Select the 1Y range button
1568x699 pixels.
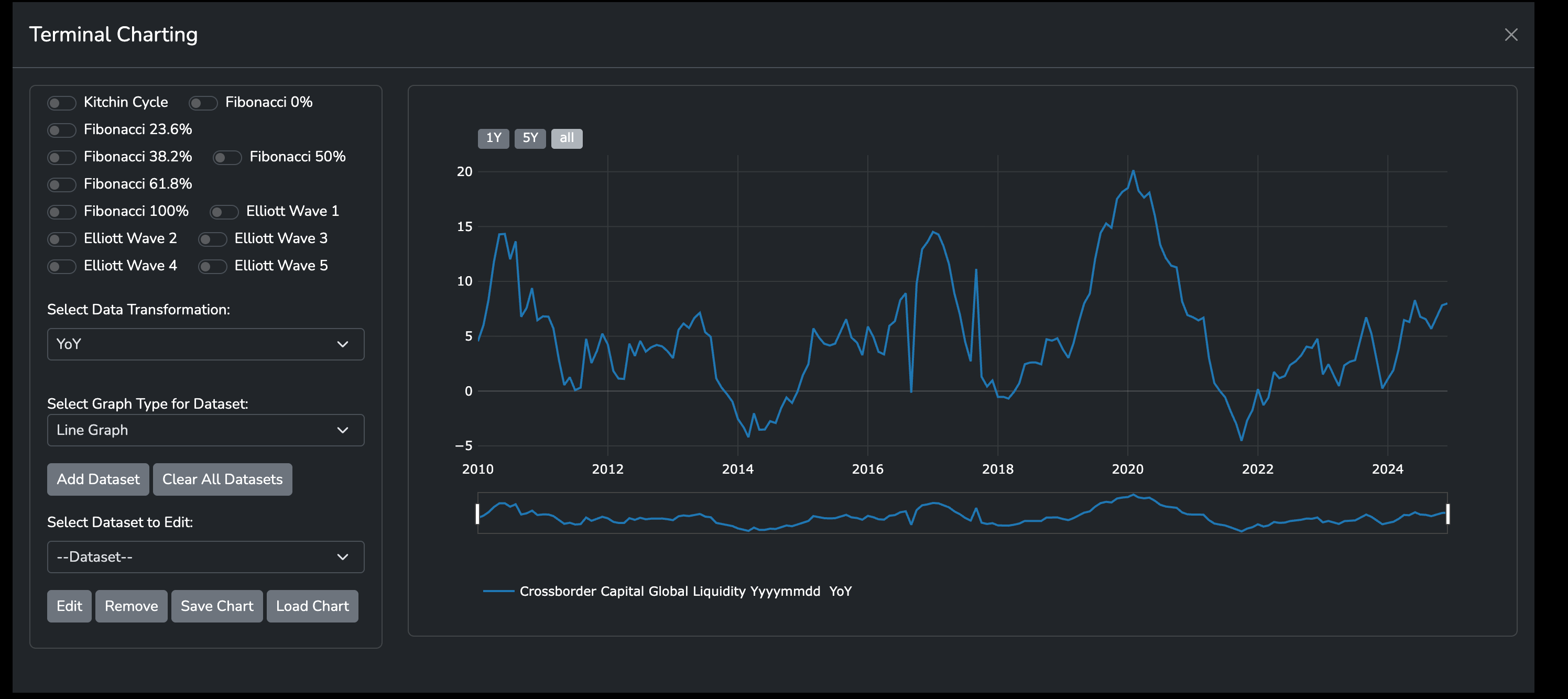click(x=493, y=138)
